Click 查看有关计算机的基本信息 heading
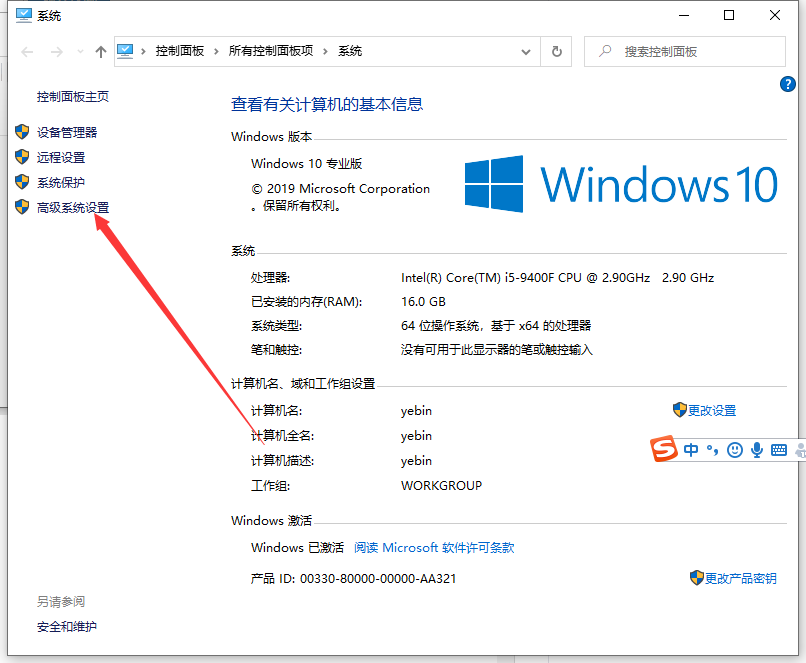Screen dimensions: 806x663 (327, 104)
